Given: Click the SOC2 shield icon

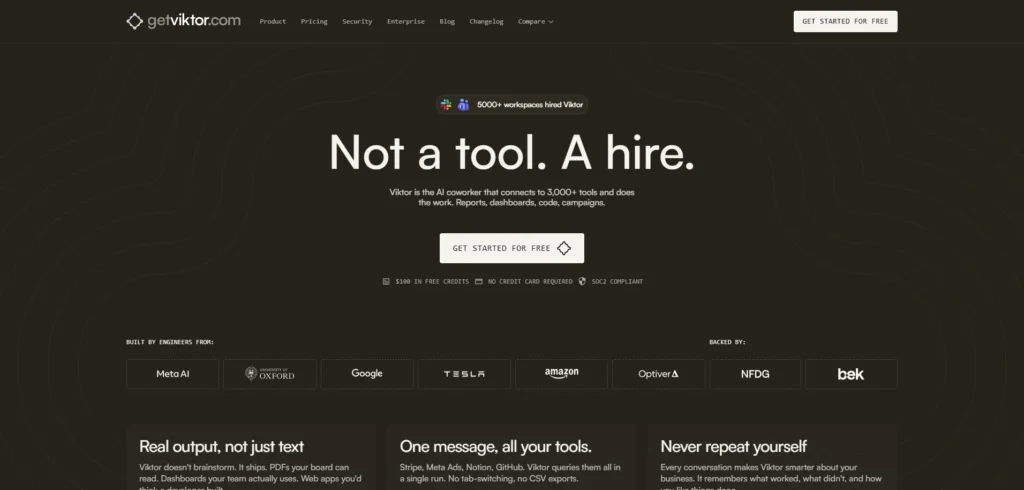Looking at the screenshot, I should (582, 282).
